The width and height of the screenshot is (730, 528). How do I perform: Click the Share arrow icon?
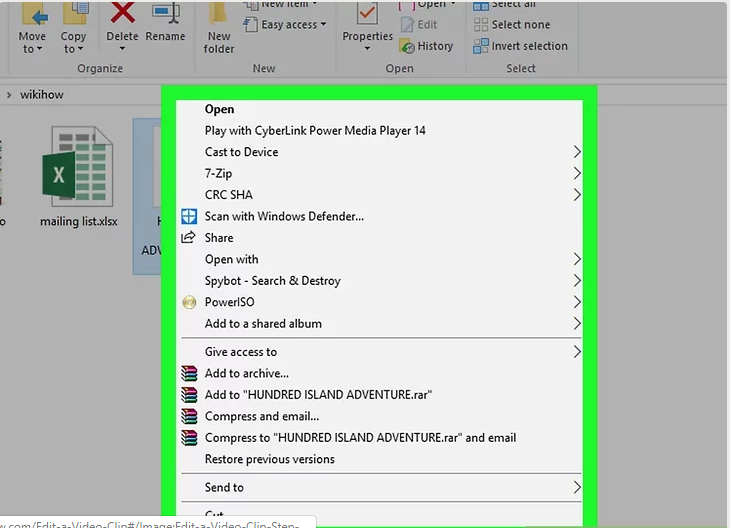(x=189, y=237)
